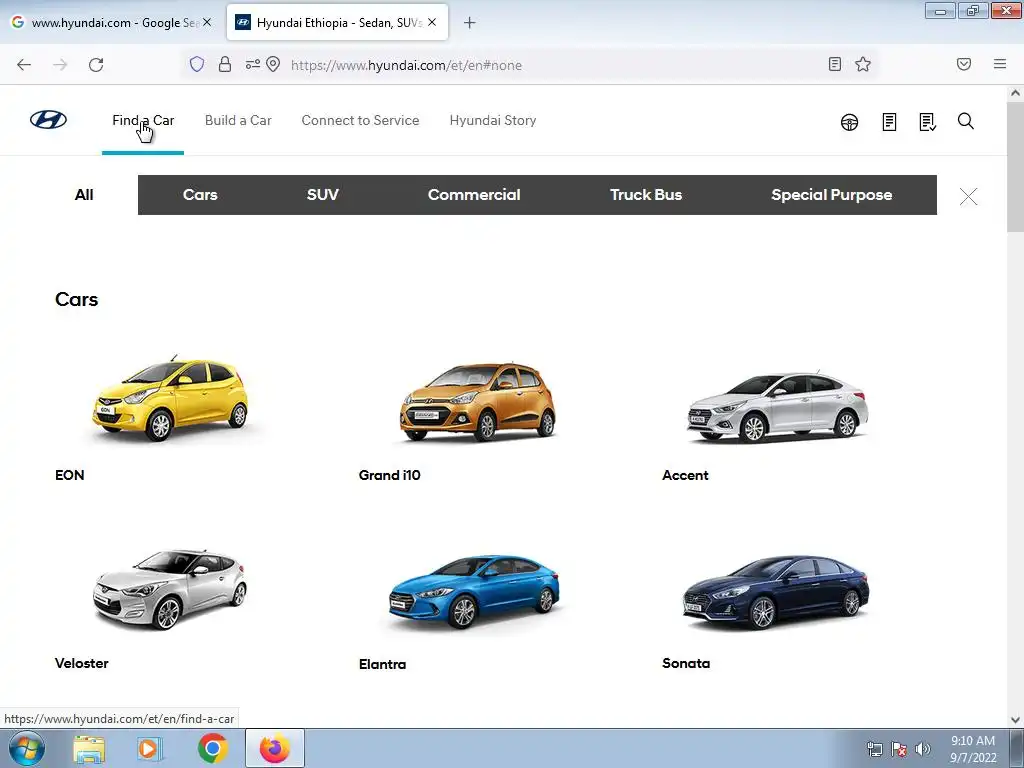Save to Pocket icon
The image size is (1024, 768).
pyautogui.click(x=964, y=64)
